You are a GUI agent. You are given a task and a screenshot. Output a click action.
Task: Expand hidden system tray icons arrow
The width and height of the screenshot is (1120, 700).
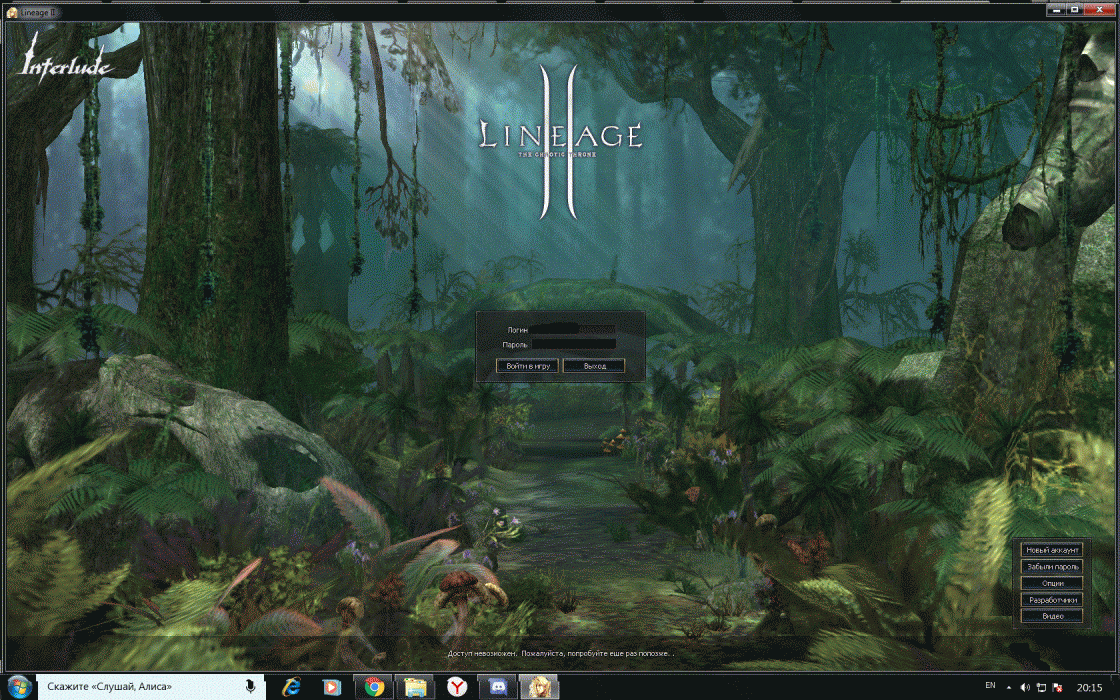coord(1009,687)
